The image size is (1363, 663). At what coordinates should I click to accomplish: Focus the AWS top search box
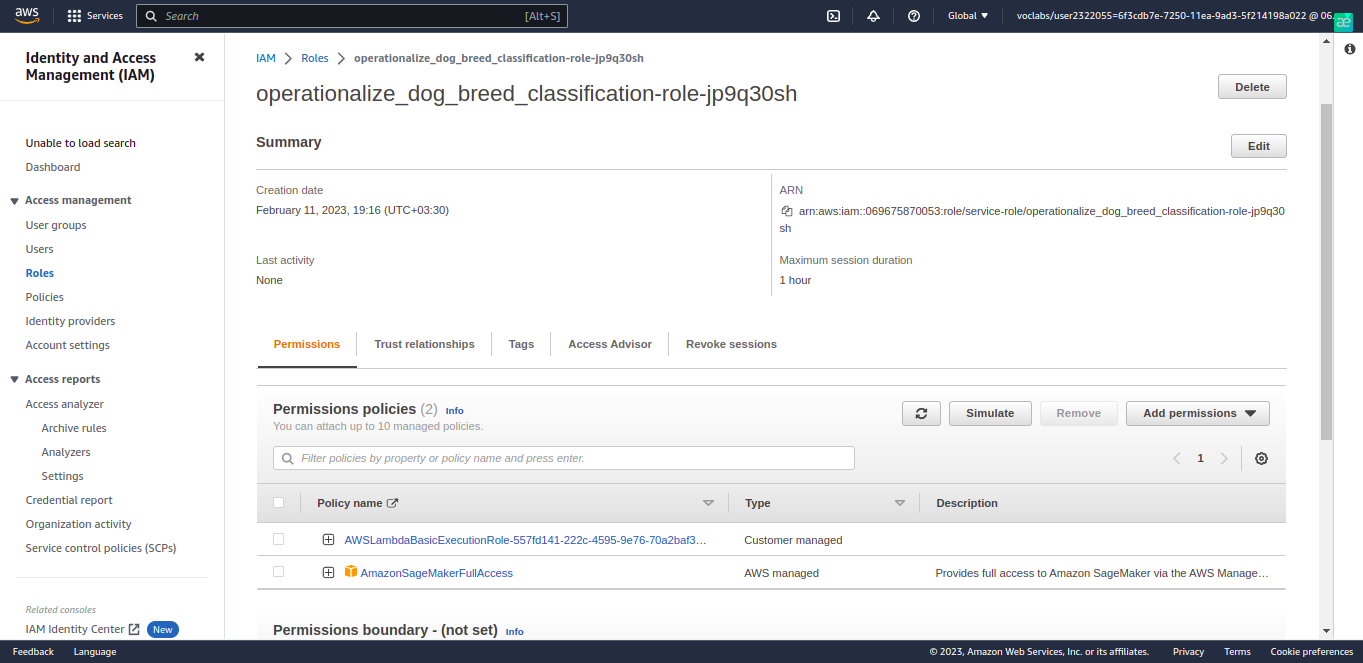[353, 16]
